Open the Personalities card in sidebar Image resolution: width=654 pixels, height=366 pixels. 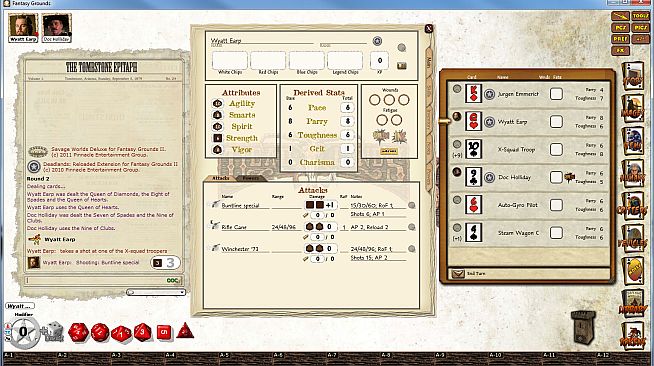click(x=633, y=173)
